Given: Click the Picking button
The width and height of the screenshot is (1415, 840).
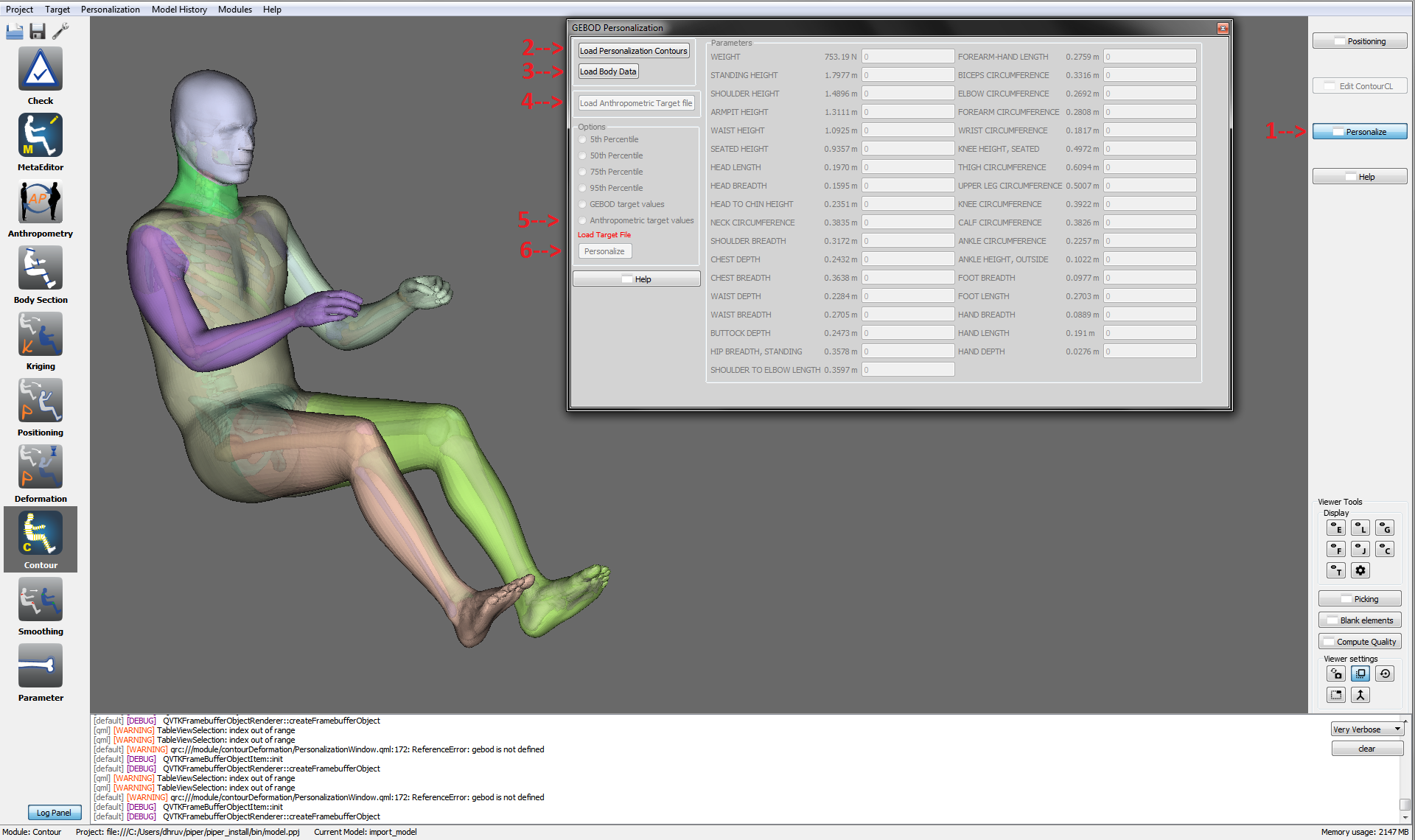Looking at the screenshot, I should coord(1360,599).
